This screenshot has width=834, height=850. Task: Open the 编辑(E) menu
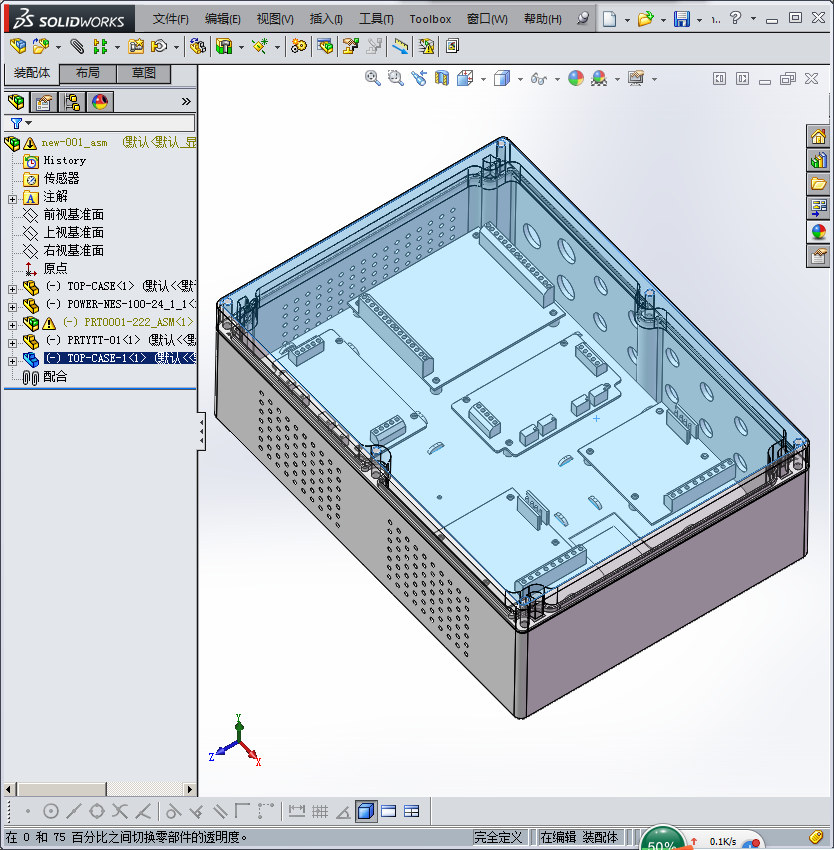click(x=222, y=20)
